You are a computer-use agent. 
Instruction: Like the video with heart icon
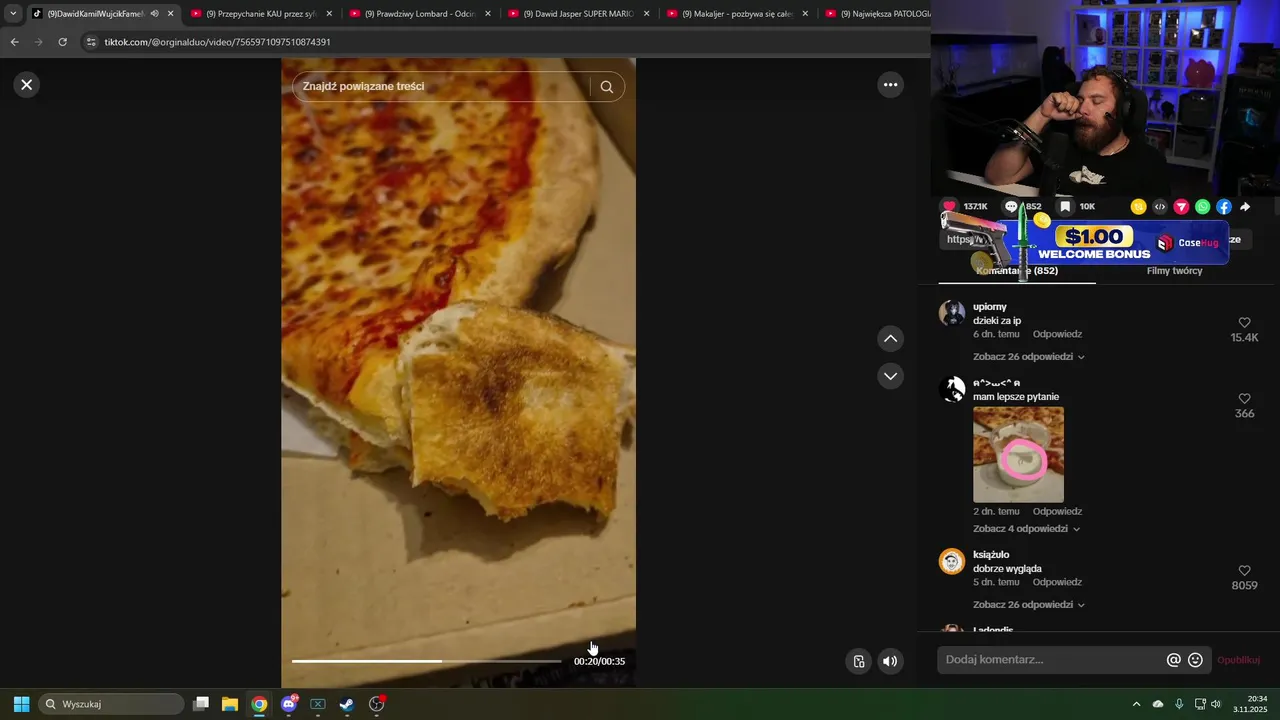(x=949, y=207)
